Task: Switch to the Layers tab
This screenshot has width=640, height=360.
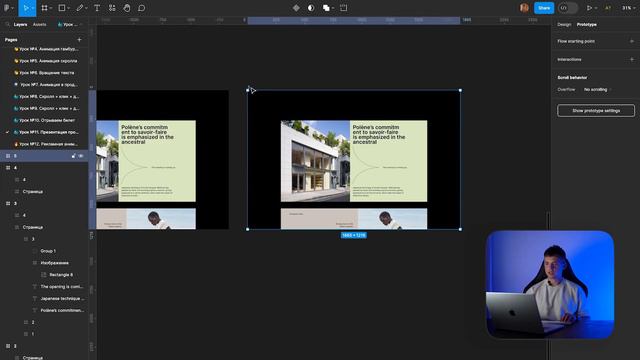Action: pyautogui.click(x=20, y=24)
